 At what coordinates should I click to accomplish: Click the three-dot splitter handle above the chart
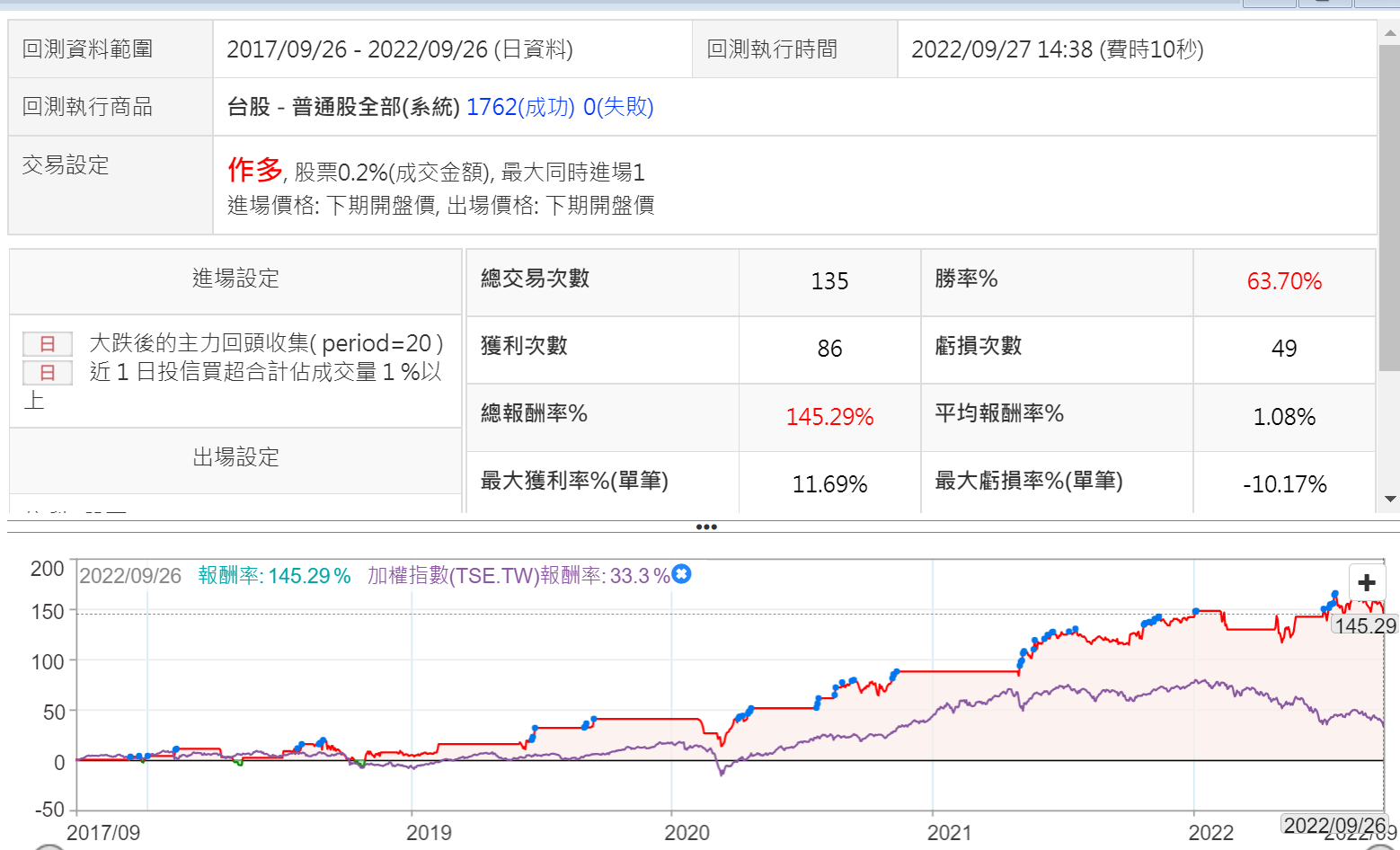click(x=706, y=527)
